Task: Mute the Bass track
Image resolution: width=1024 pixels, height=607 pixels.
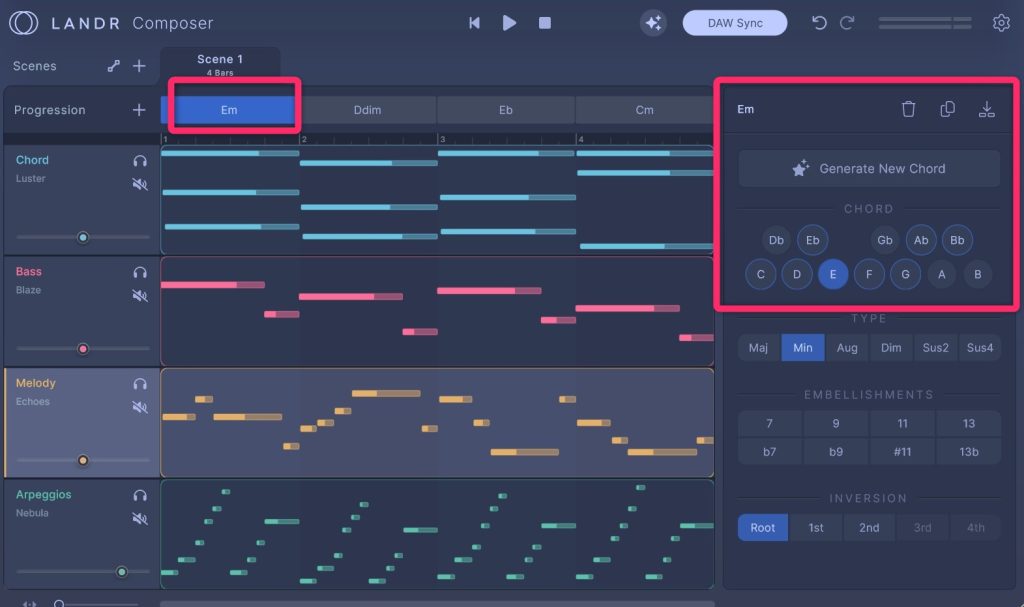Action: click(x=140, y=296)
